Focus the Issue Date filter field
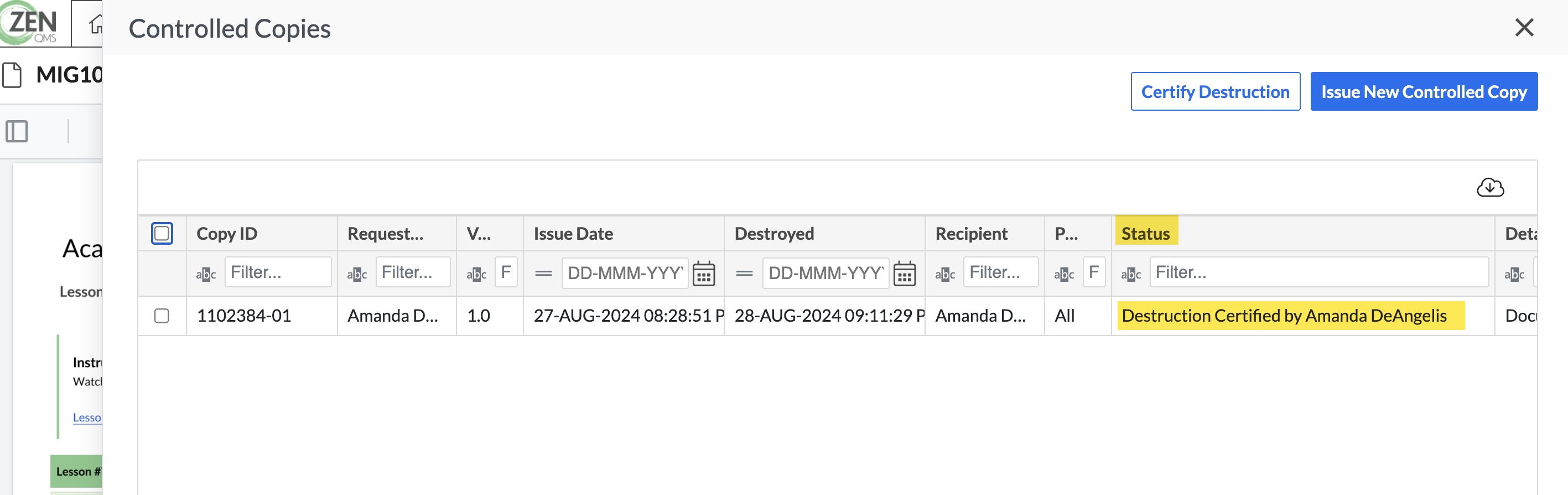The image size is (1568, 495). point(625,272)
